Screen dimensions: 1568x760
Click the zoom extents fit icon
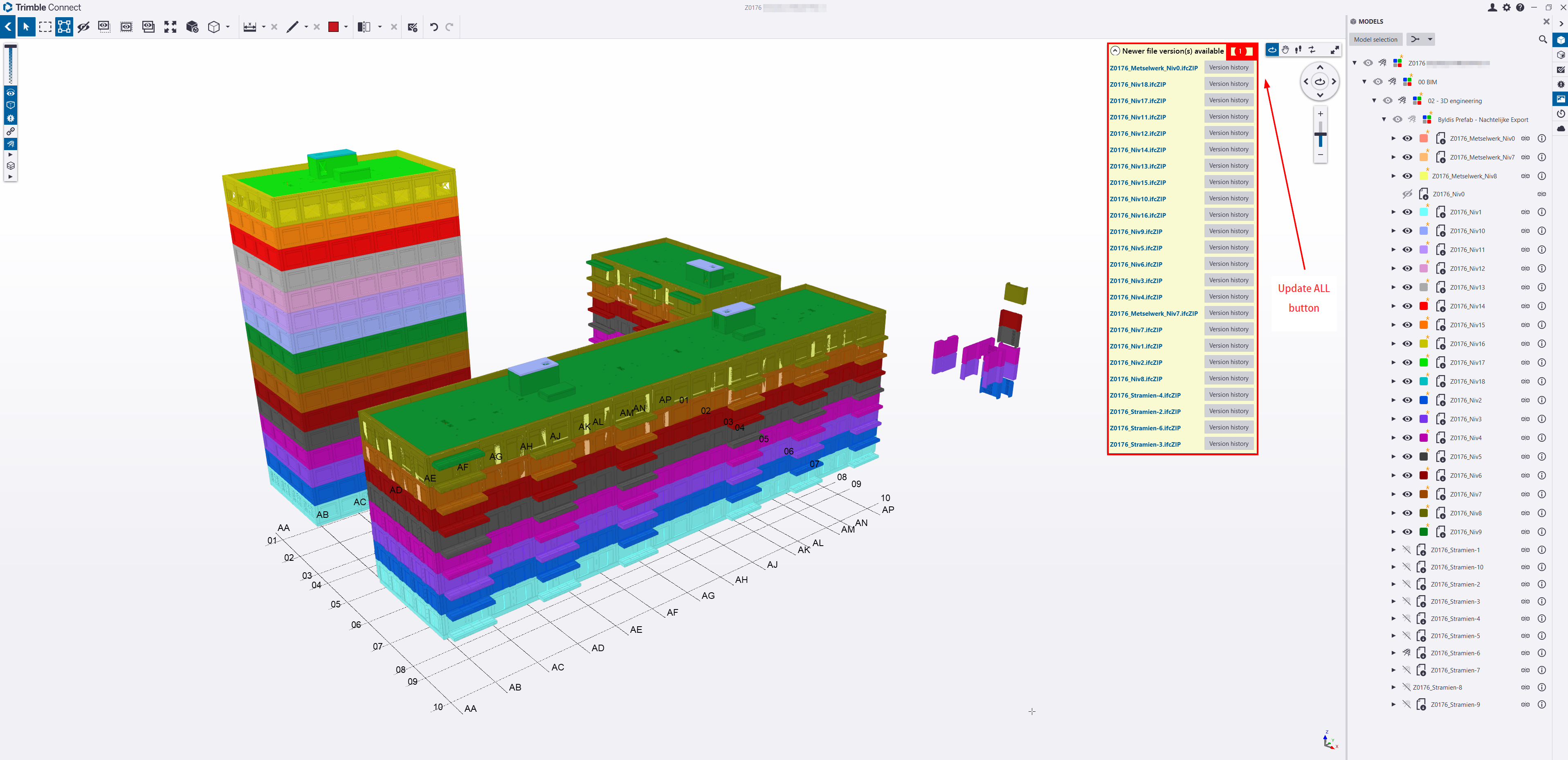(171, 27)
